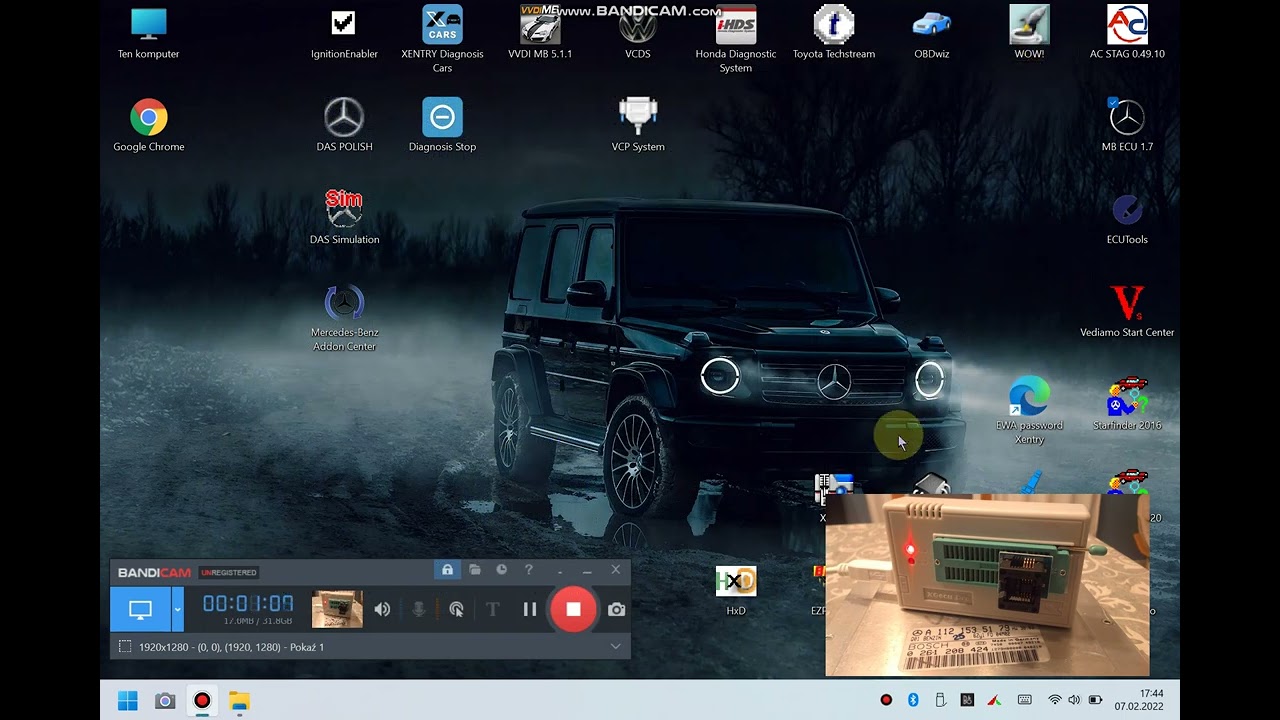Open the Windows Start menu
This screenshot has width=1280, height=720.
click(128, 701)
